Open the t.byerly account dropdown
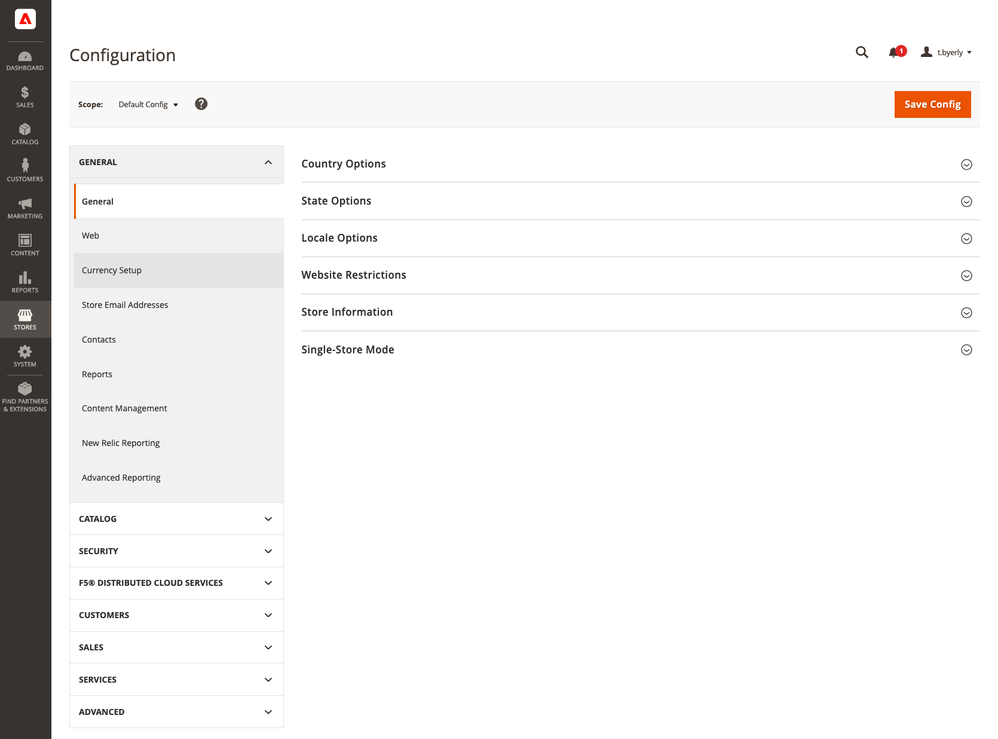Viewport: 998px width, 739px height. (946, 52)
